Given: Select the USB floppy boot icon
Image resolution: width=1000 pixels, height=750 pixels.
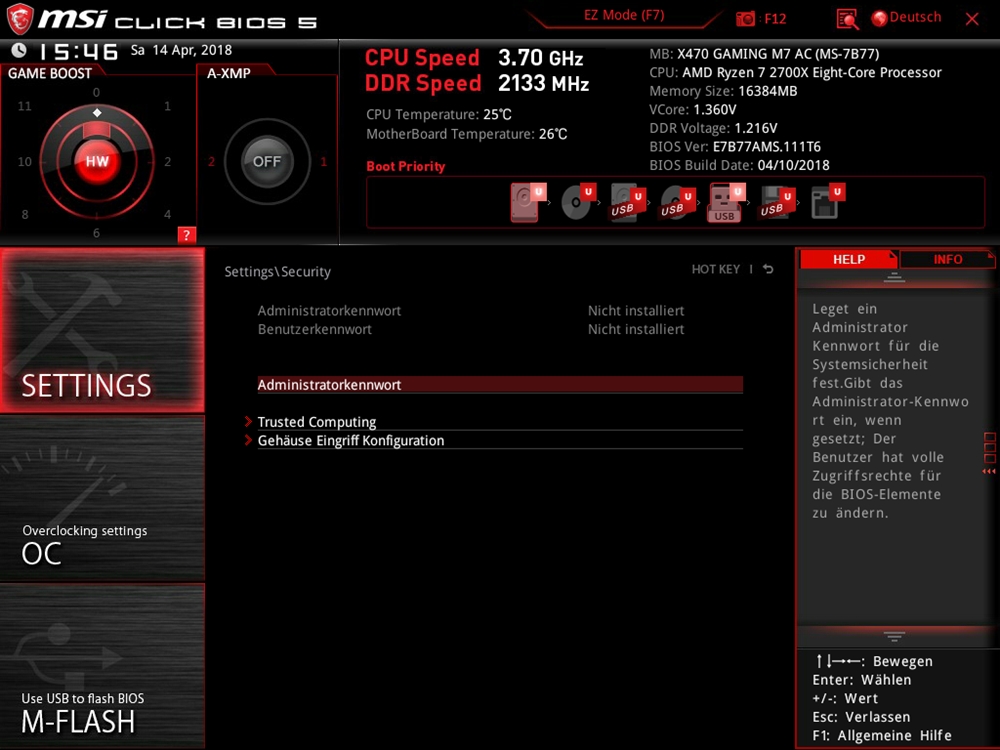Looking at the screenshot, I should click(777, 202).
